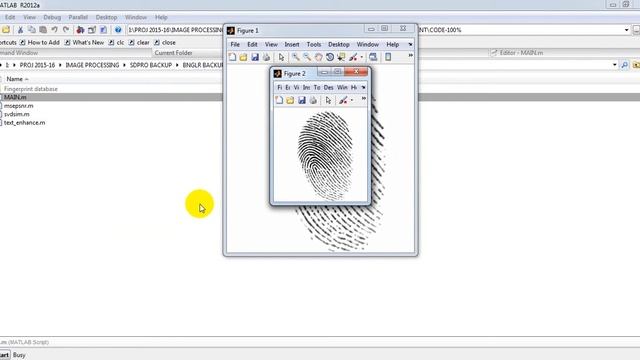Screen dimensions: 640x360
Task: Click Copy icon in MATLAB toolbar
Action: click(31, 30)
